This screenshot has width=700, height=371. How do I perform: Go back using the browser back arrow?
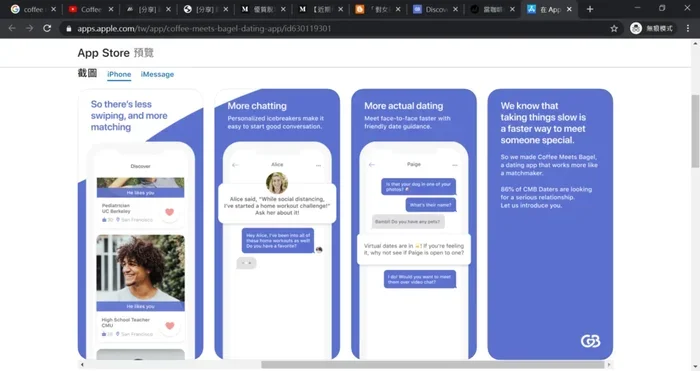[x=12, y=28]
